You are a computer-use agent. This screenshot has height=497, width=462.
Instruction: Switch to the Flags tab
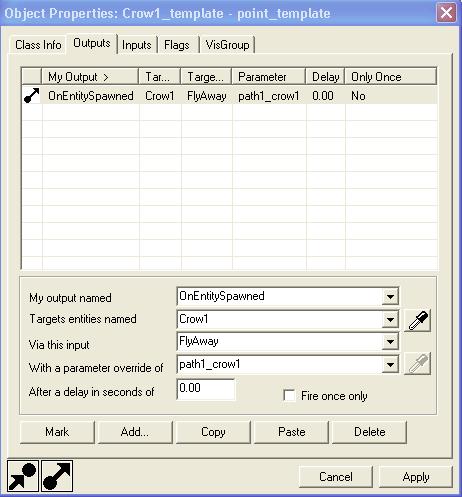177,45
